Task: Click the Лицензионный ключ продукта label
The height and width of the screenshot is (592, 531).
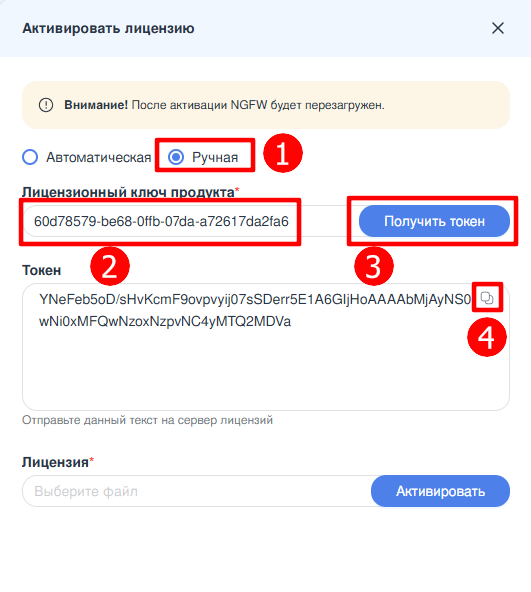Action: [128, 192]
